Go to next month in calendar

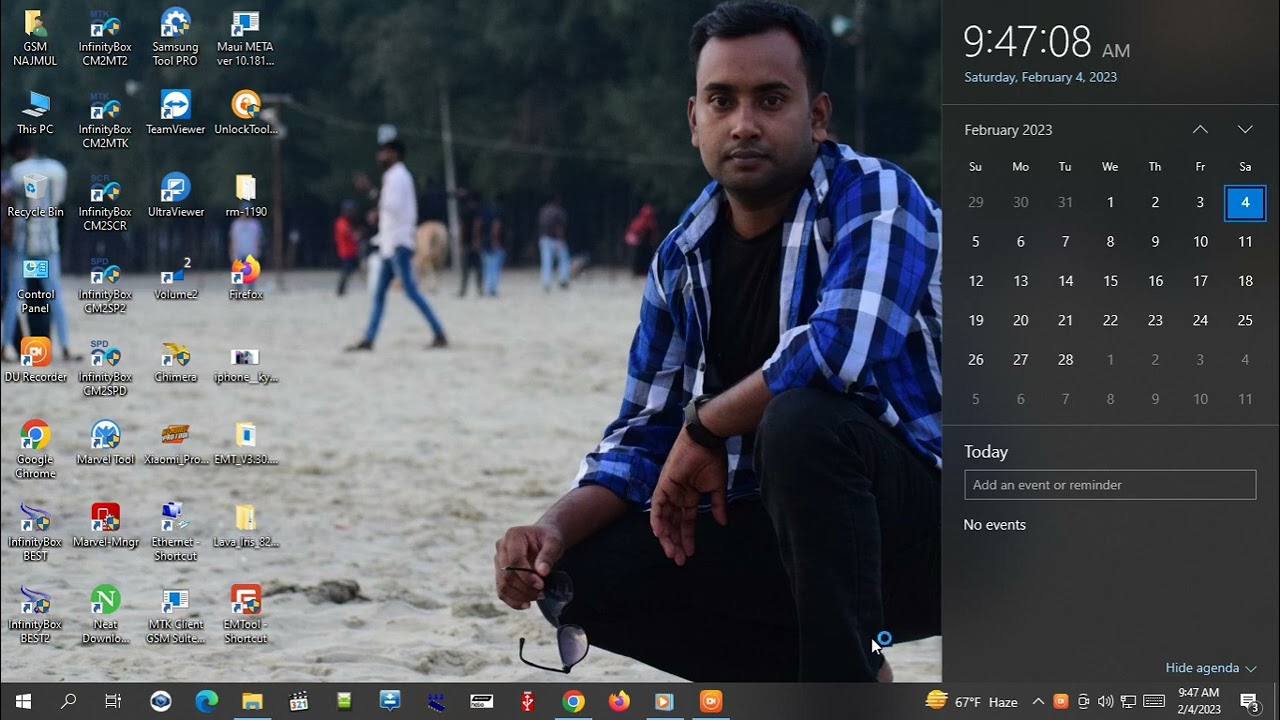pyautogui.click(x=1245, y=129)
